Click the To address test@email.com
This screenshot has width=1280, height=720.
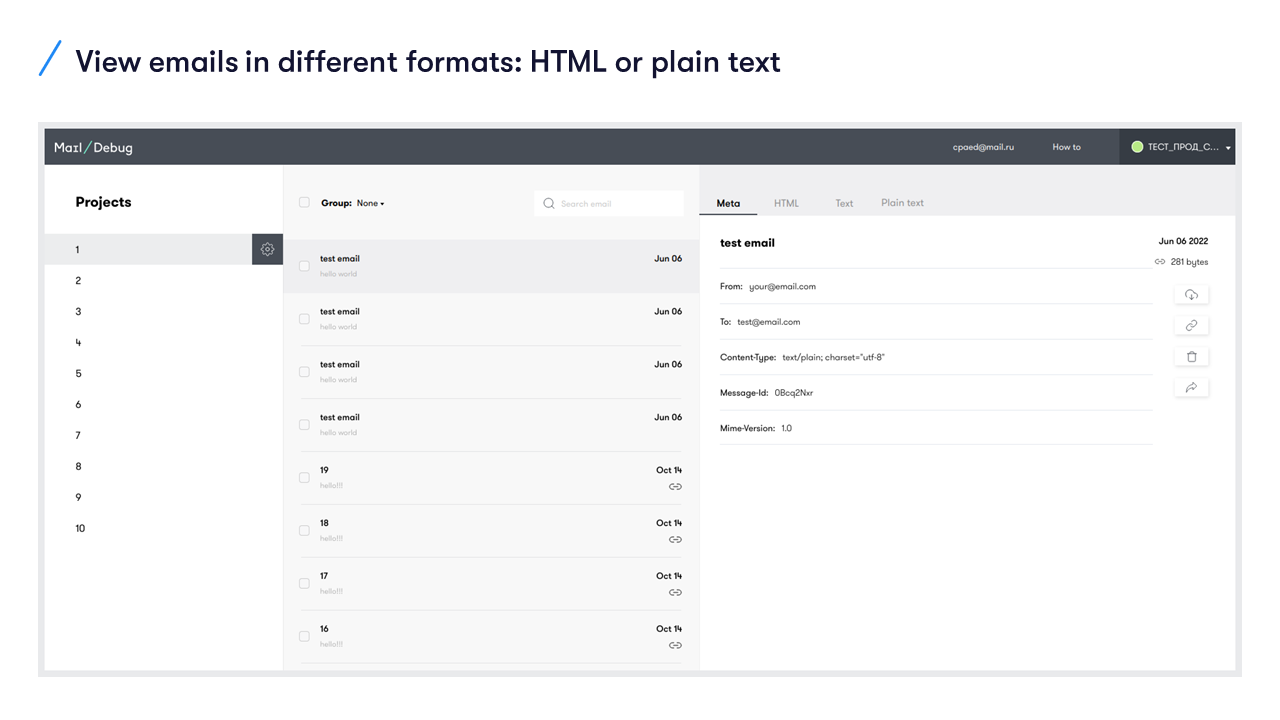click(x=768, y=322)
